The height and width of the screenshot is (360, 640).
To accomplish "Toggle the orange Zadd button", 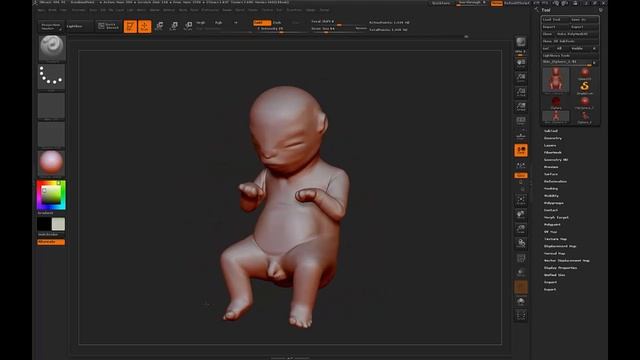I will [x=261, y=23].
